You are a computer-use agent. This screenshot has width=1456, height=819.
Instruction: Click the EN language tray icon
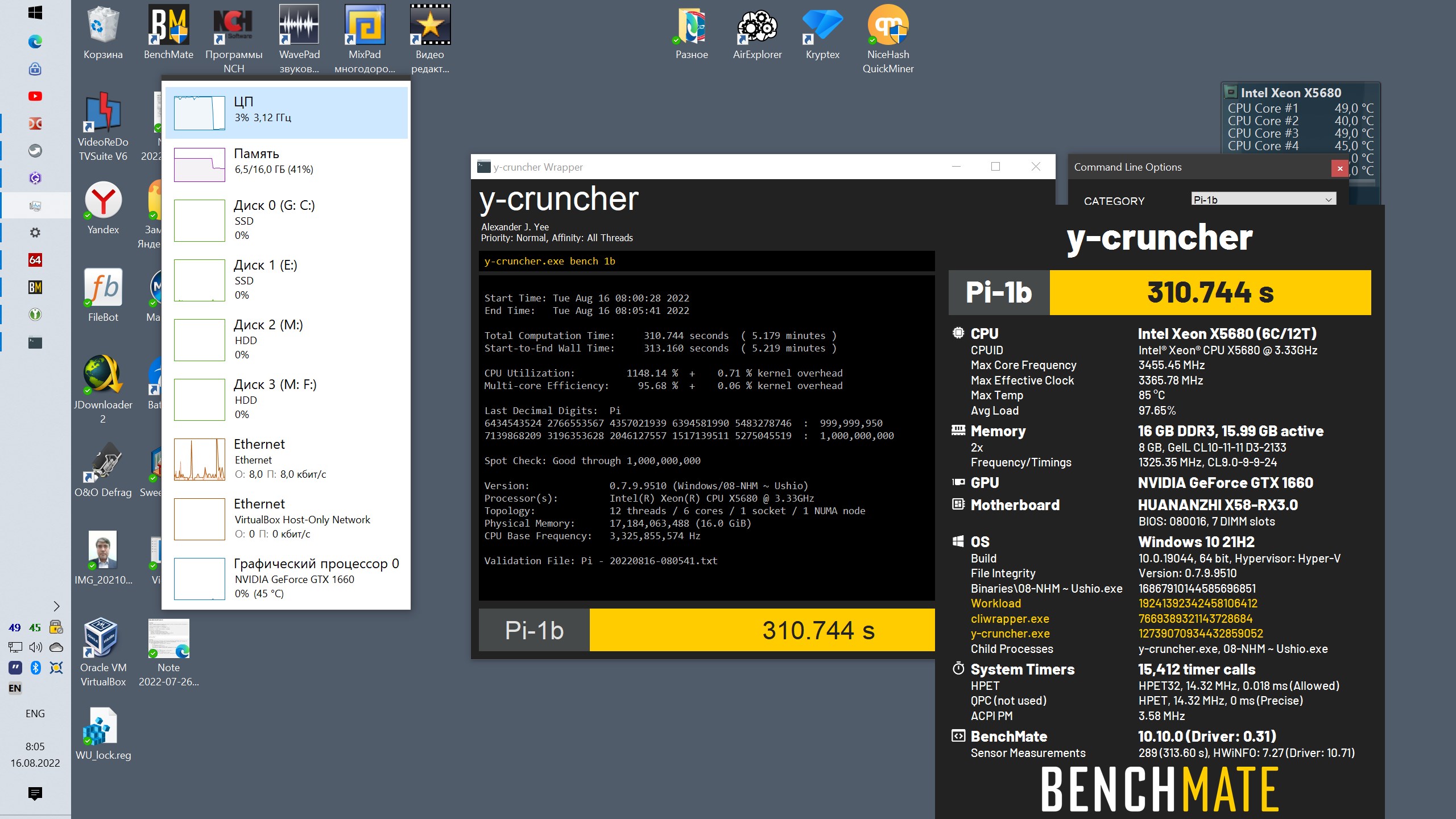(x=15, y=688)
